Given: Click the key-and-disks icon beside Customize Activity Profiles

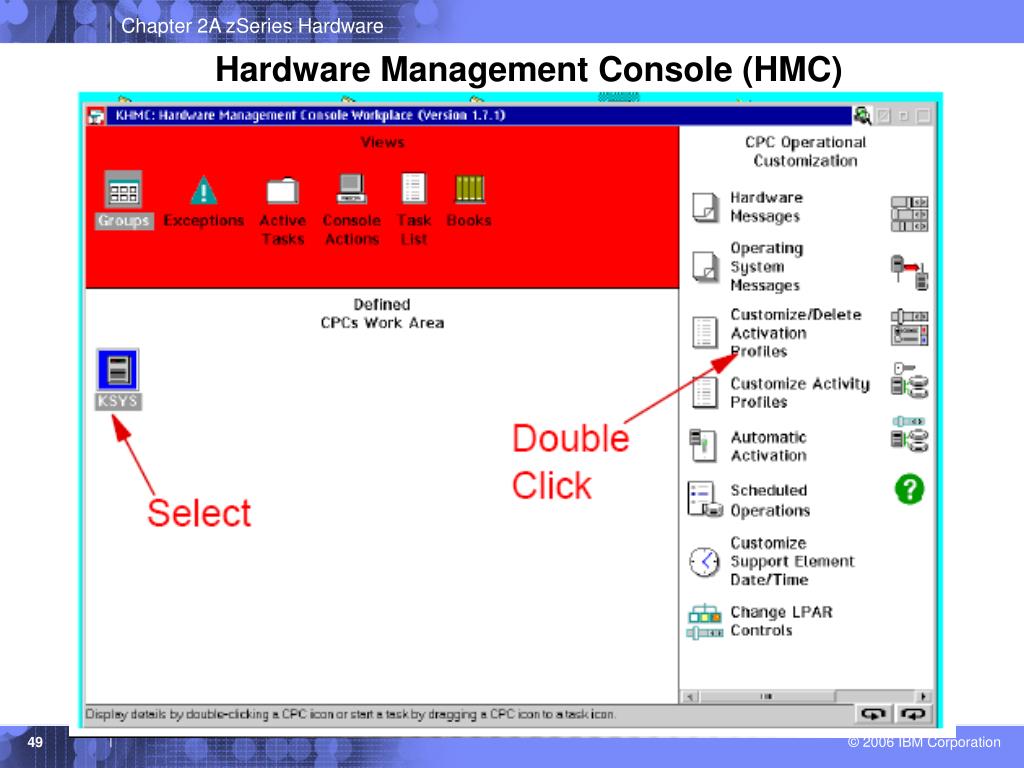Looking at the screenshot, I should point(909,381).
